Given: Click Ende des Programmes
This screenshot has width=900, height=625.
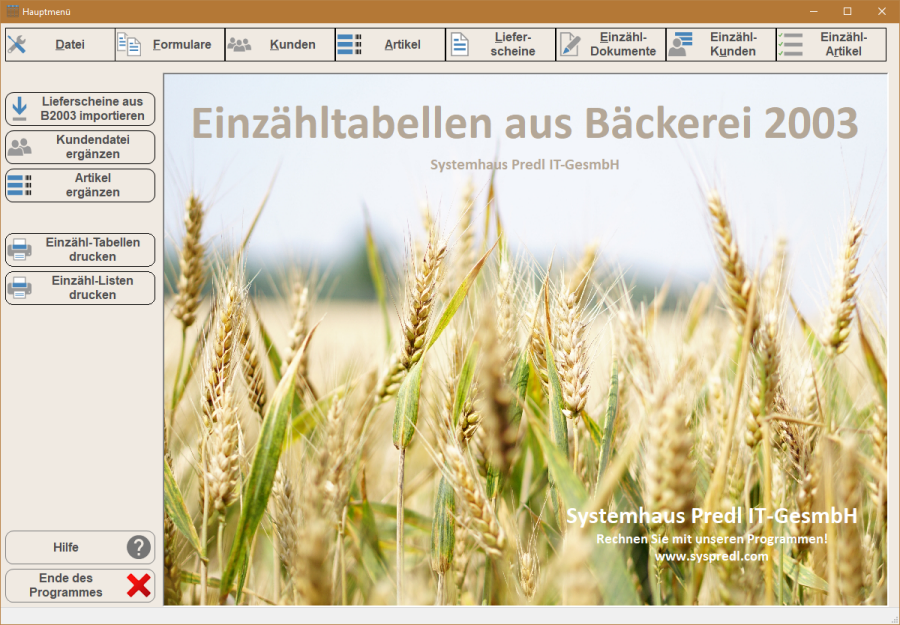Looking at the screenshot, I should click(x=80, y=585).
